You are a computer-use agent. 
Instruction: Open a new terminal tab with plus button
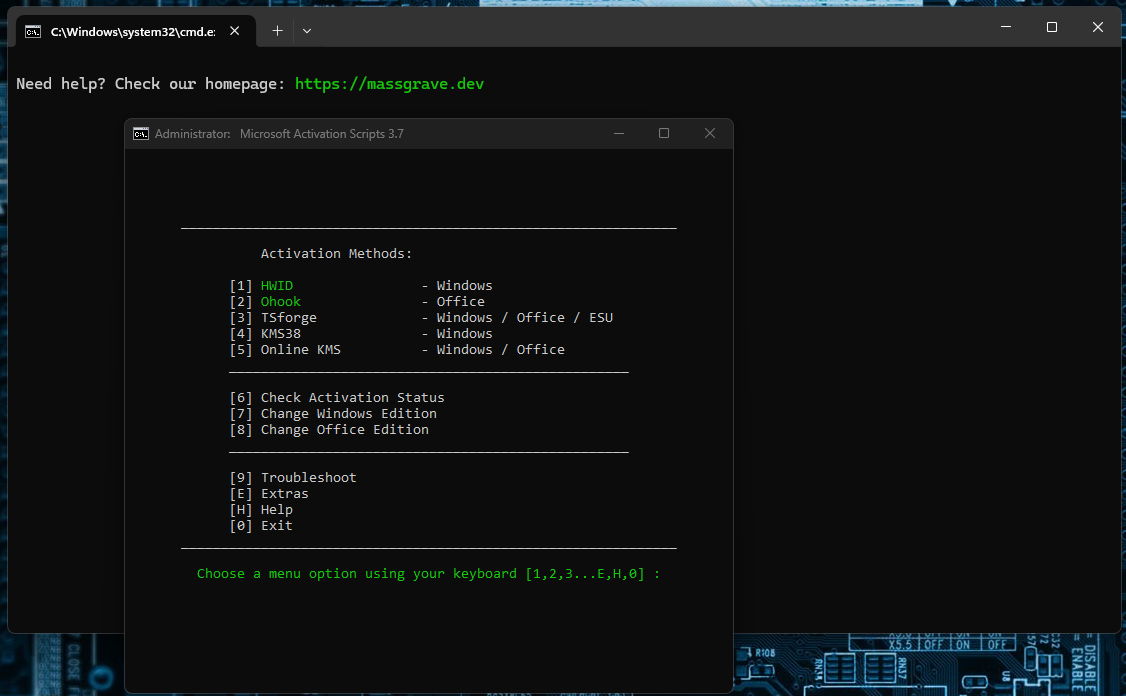tap(277, 31)
